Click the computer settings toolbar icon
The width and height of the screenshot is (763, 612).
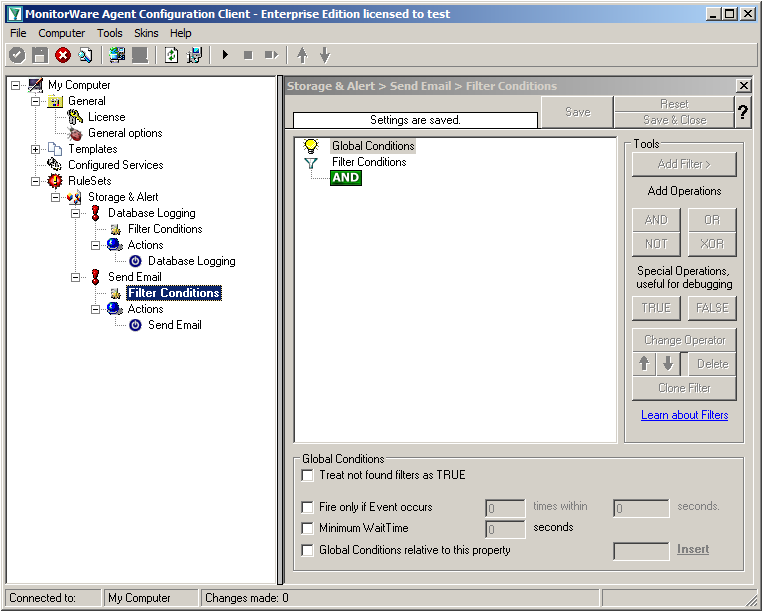(194, 55)
